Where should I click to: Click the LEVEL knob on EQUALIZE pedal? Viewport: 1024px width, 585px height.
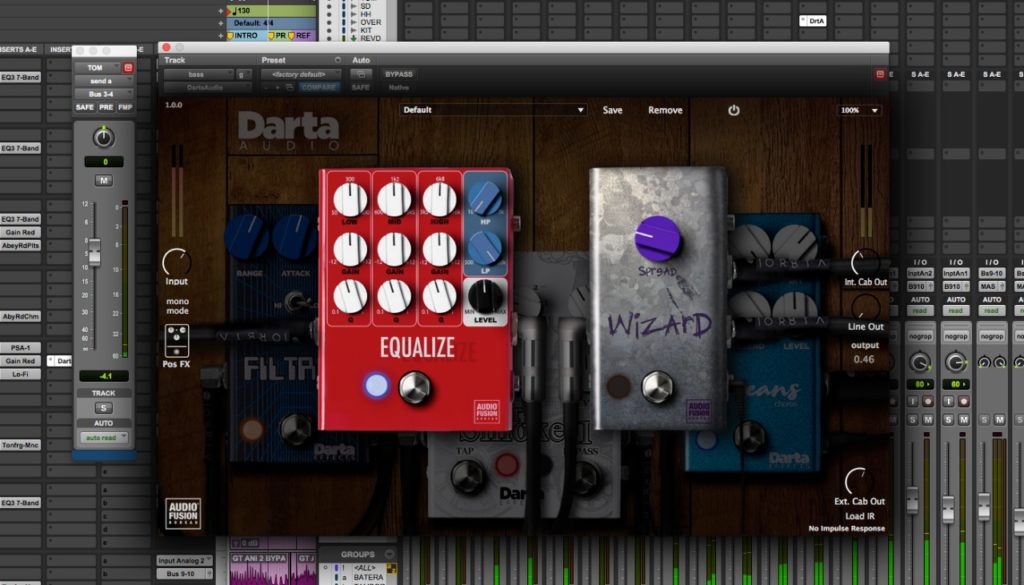pyautogui.click(x=484, y=297)
